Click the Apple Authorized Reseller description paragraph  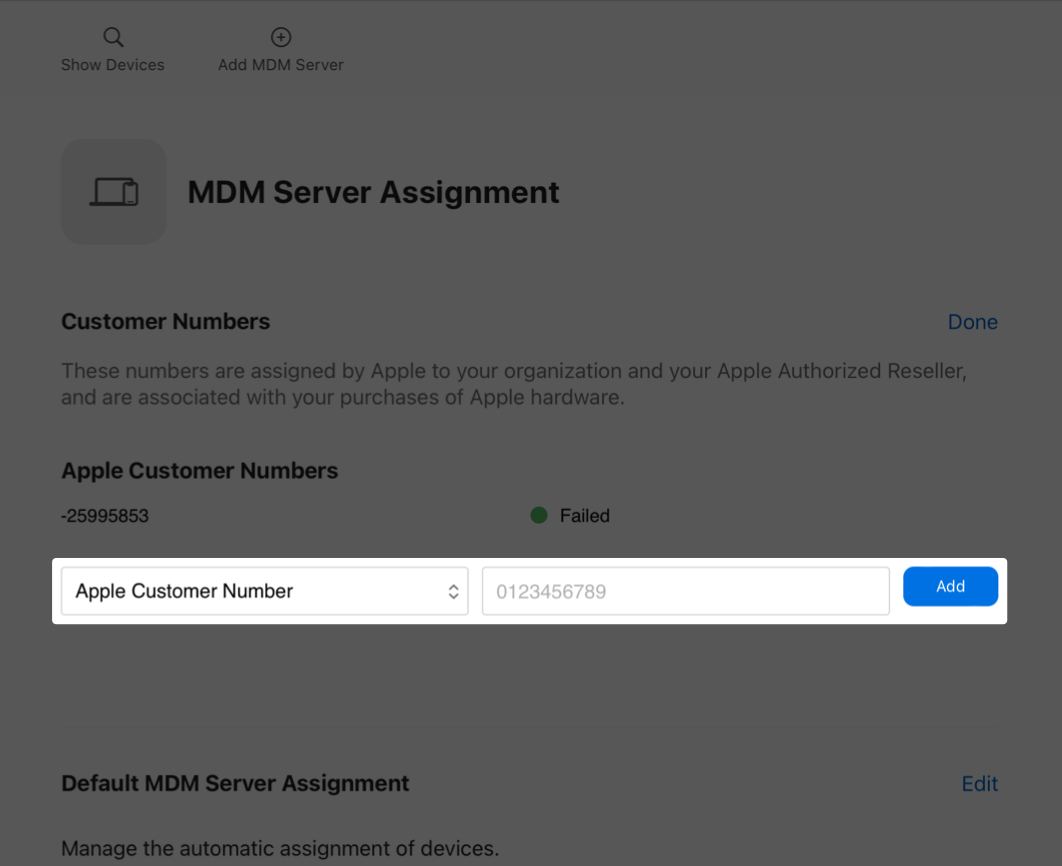(514, 384)
